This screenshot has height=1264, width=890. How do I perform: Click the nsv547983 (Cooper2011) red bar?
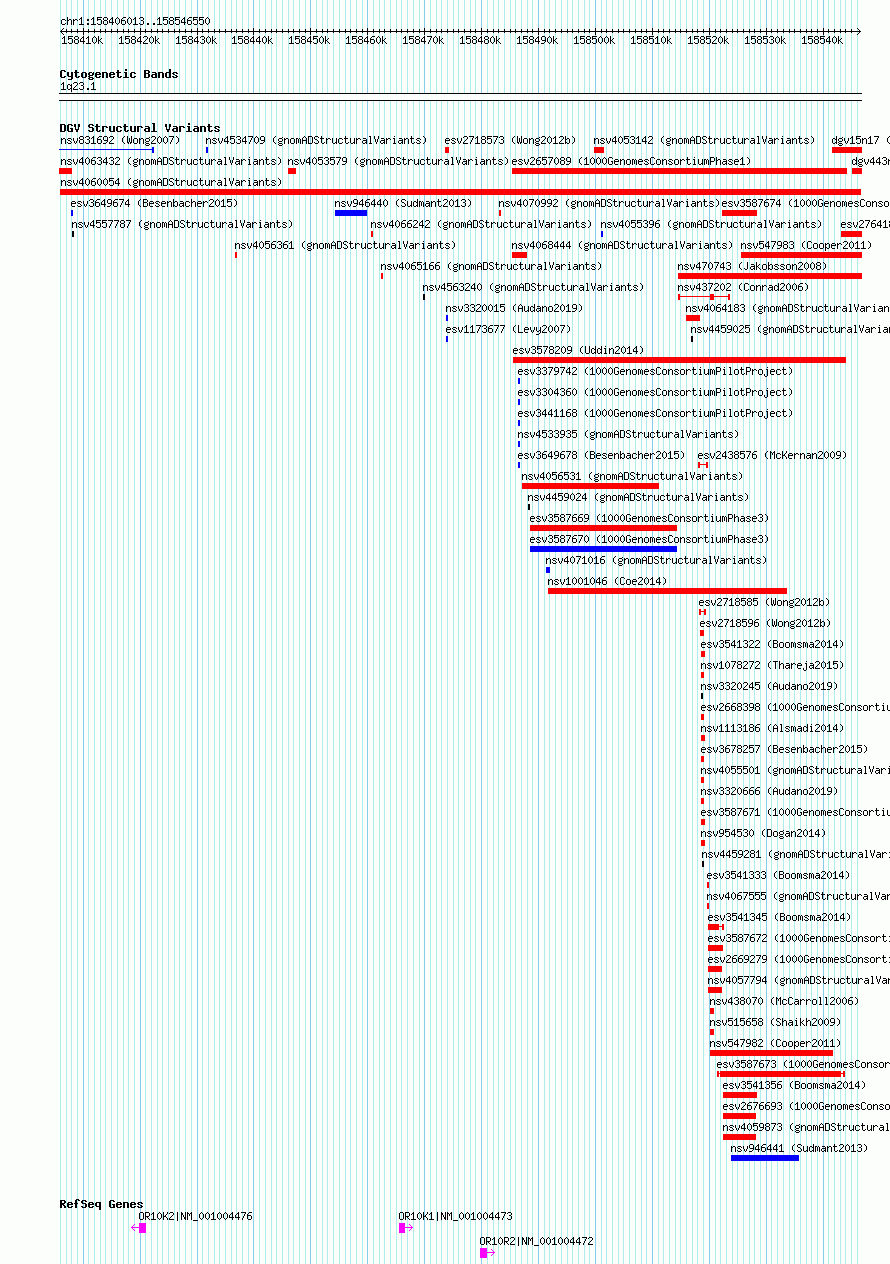801,255
